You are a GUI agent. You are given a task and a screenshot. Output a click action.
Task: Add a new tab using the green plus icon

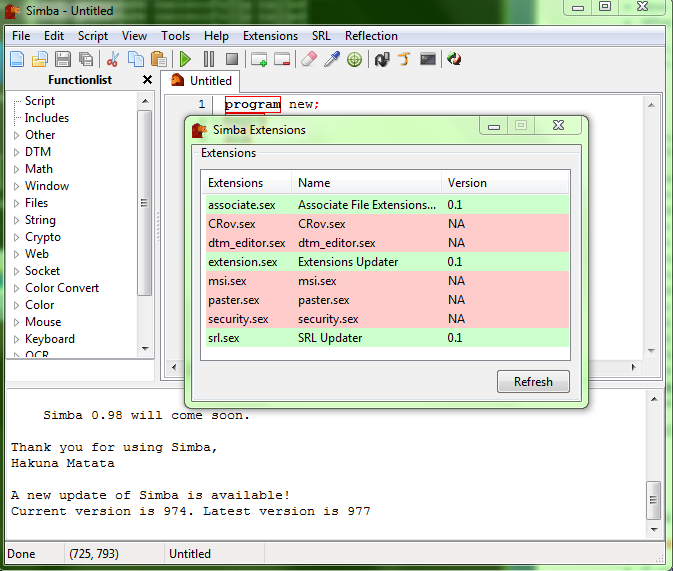[x=259, y=59]
